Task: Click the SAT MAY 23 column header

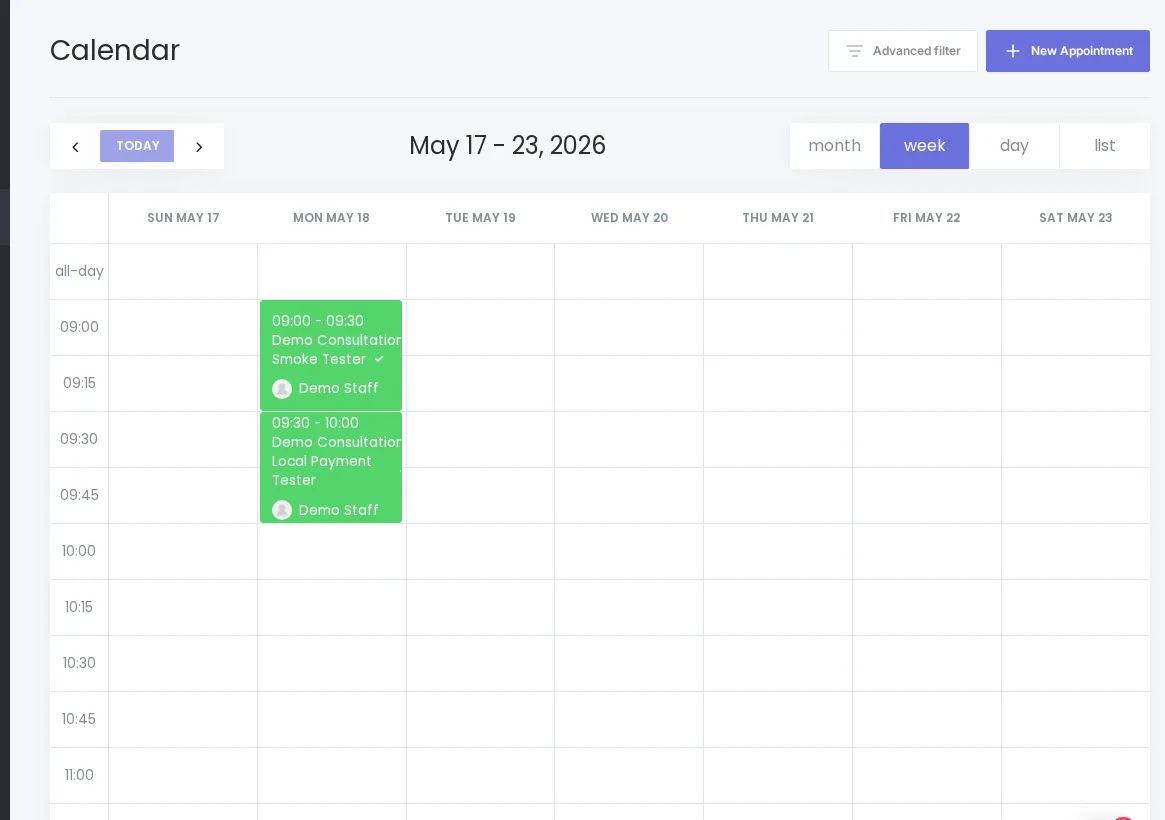Action: (x=1075, y=218)
